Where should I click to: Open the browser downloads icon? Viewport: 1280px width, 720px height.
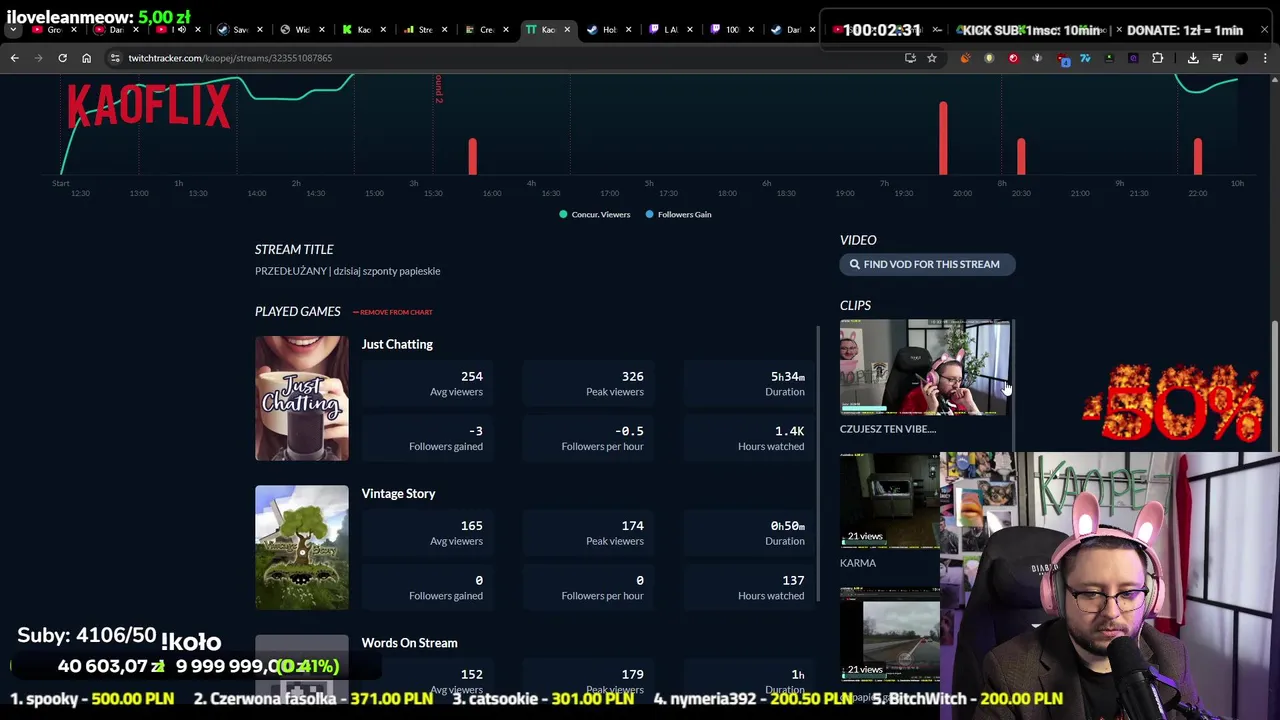coord(1193,58)
